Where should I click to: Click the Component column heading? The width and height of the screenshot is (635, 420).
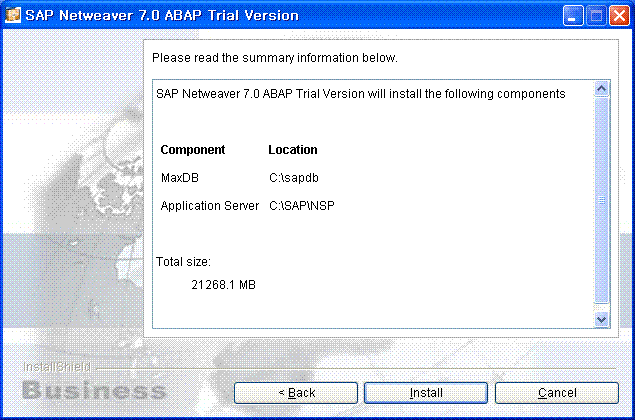[x=193, y=150]
